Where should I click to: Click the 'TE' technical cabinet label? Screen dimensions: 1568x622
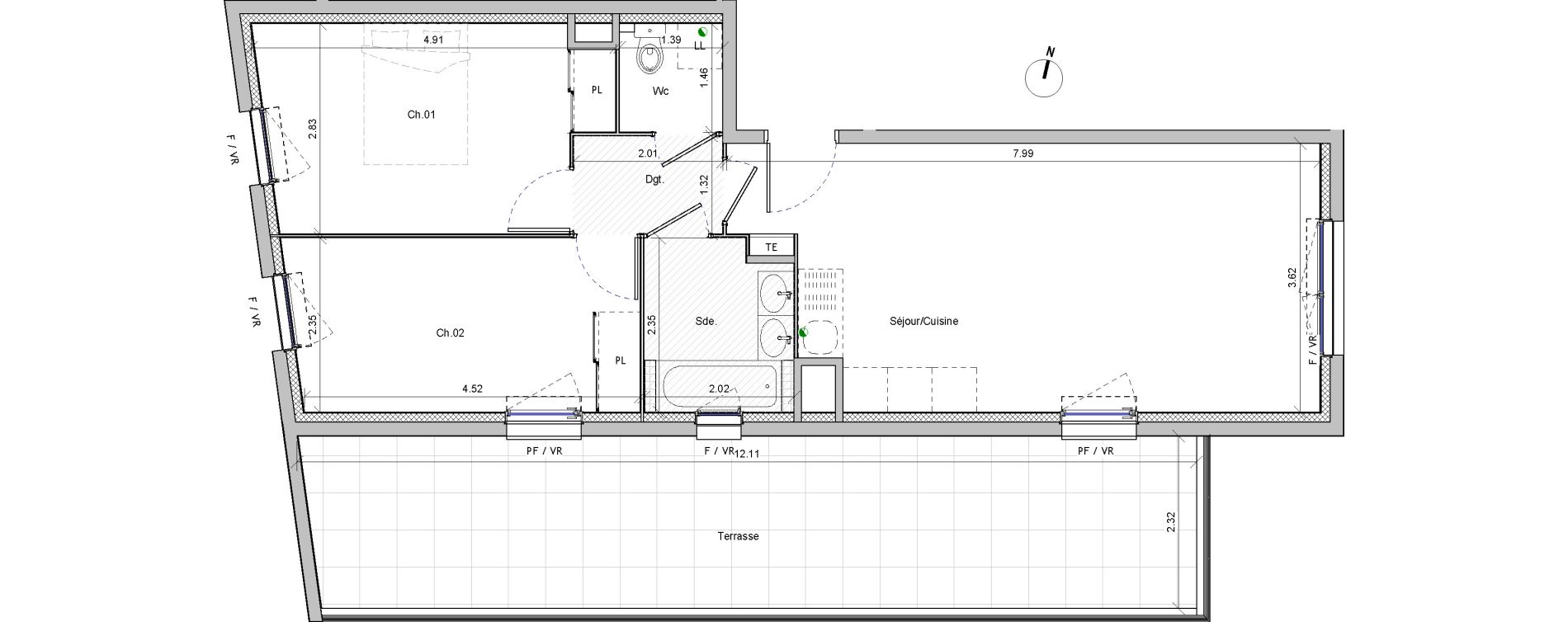[772, 247]
